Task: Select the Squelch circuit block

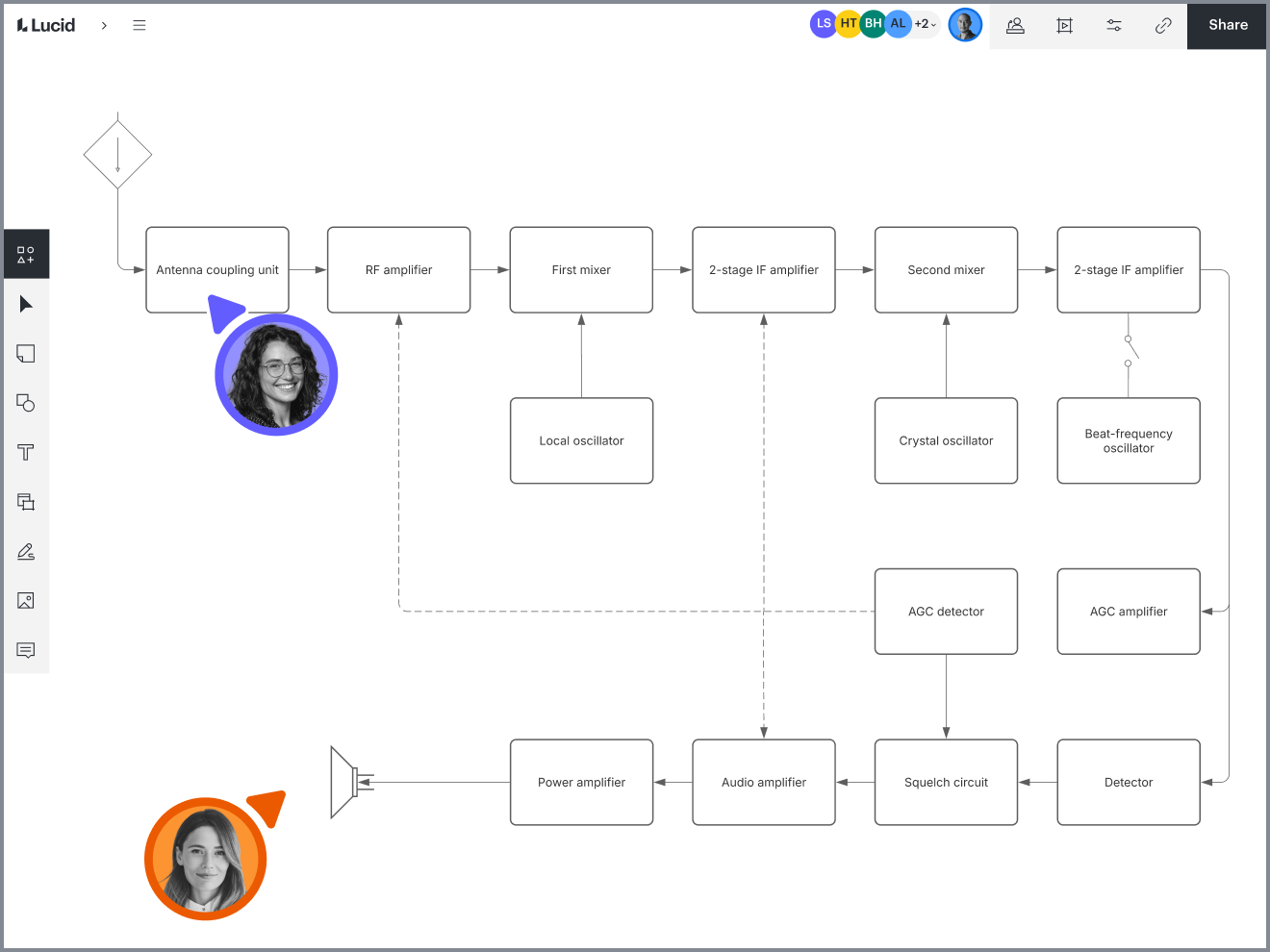Action: pyautogui.click(x=947, y=783)
